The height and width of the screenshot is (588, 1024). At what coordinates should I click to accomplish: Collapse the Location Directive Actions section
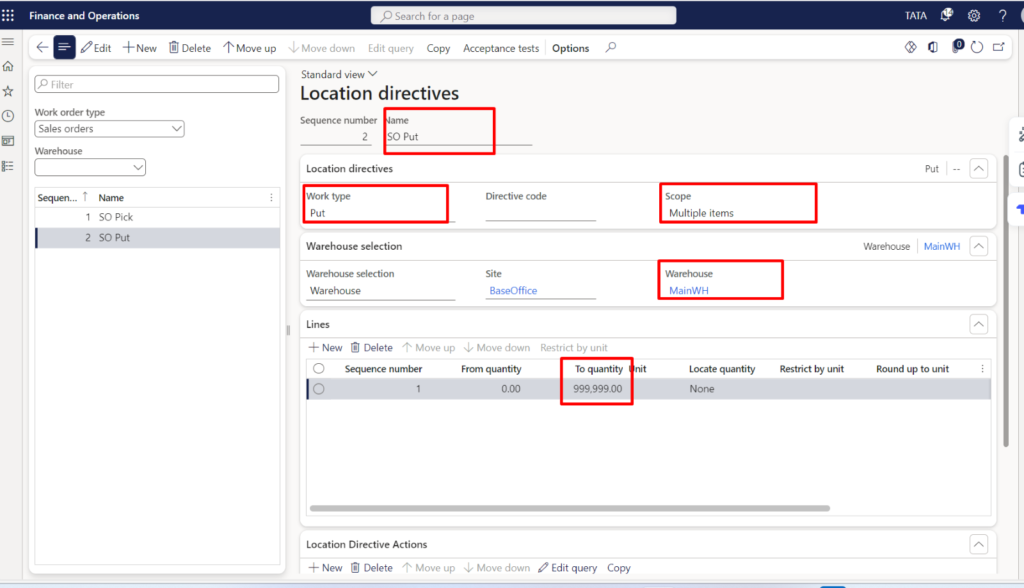click(x=978, y=544)
